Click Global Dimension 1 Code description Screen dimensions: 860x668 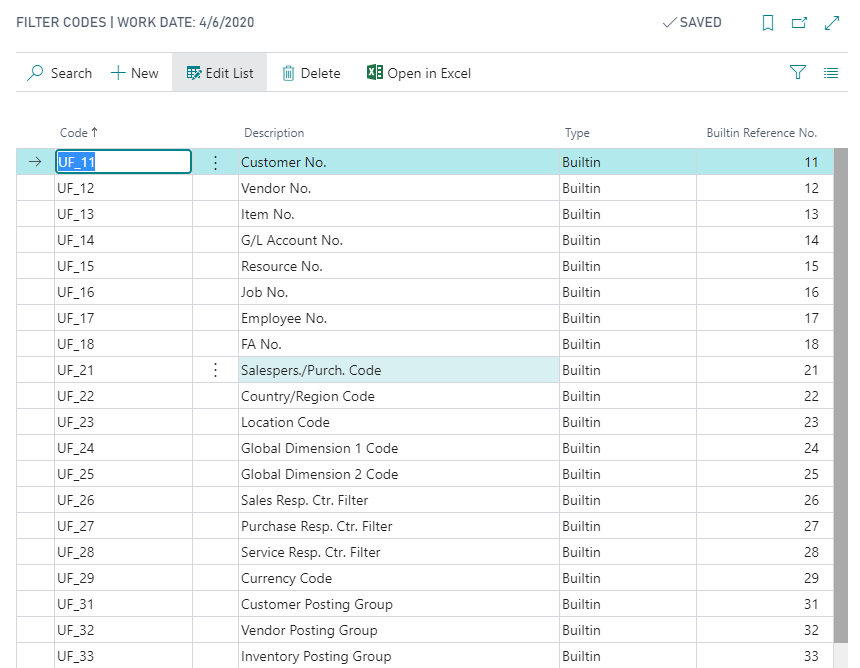[x=399, y=448]
